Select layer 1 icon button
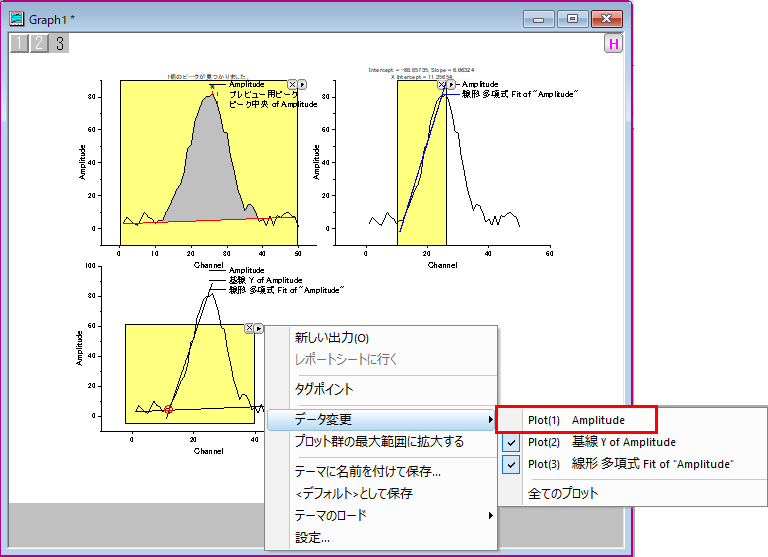 [x=19, y=43]
